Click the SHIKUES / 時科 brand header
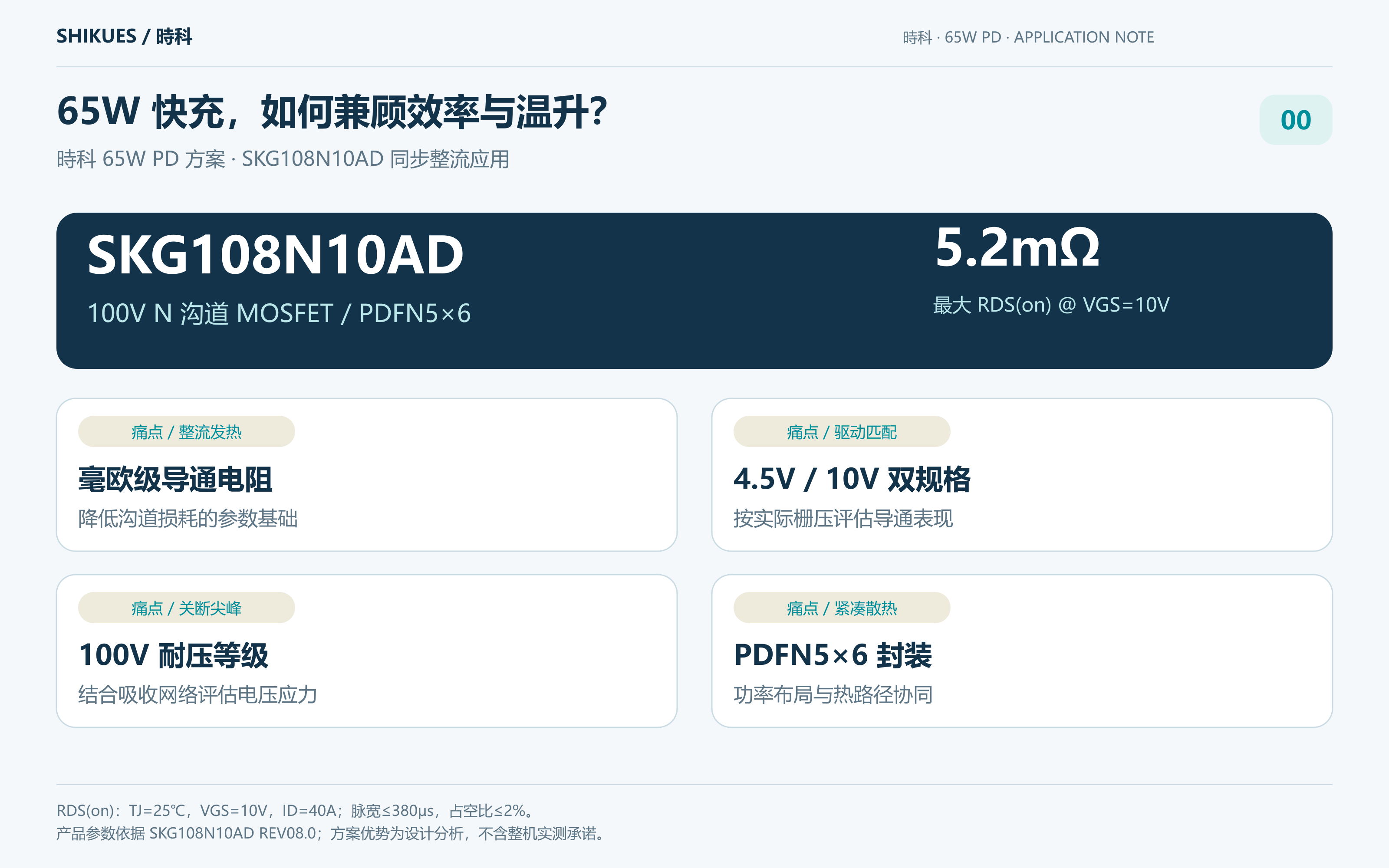Viewport: 1389px width, 868px height. pyautogui.click(x=124, y=36)
